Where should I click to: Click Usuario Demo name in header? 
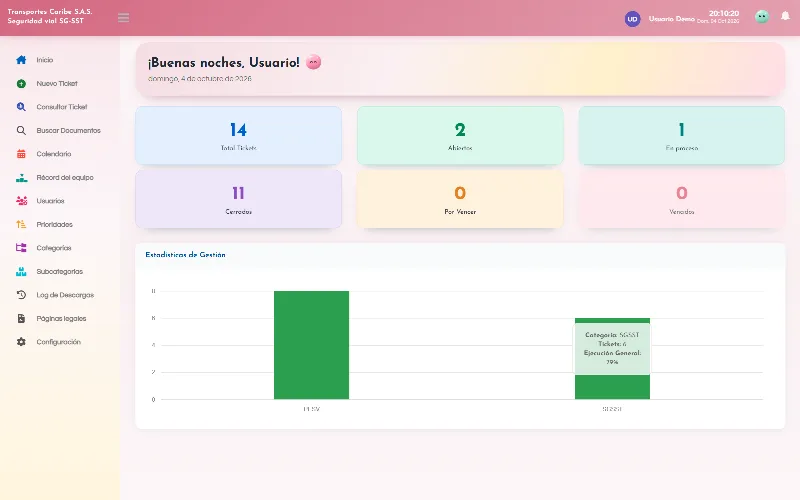[671, 18]
